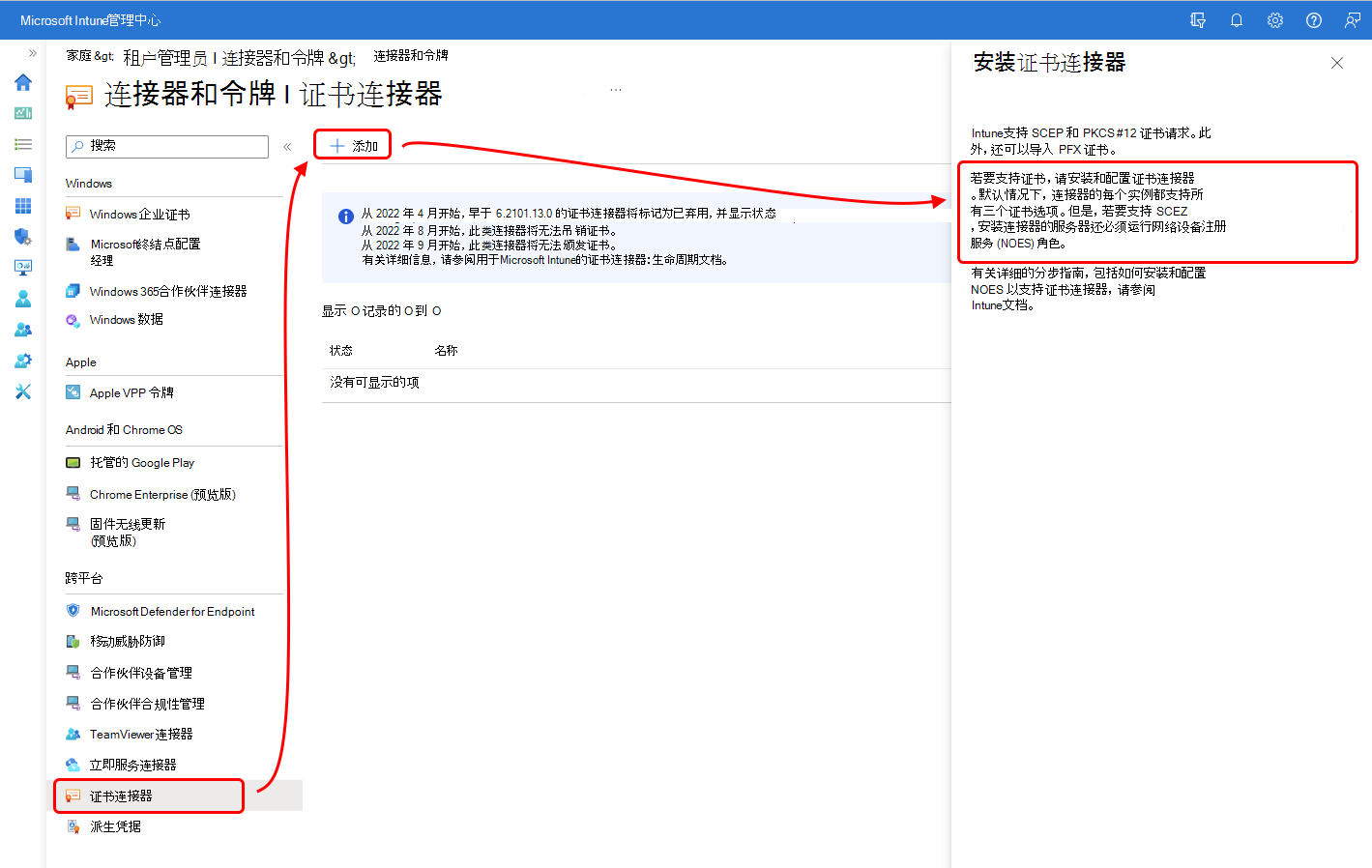Viewport: 1372px width, 868px height.
Task: Expand the left navigation rail chevron
Action: point(32,53)
